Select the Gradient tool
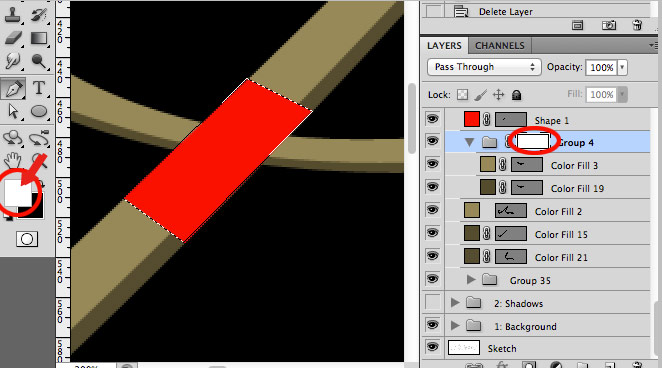This screenshot has height=368, width=662. click(x=39, y=38)
